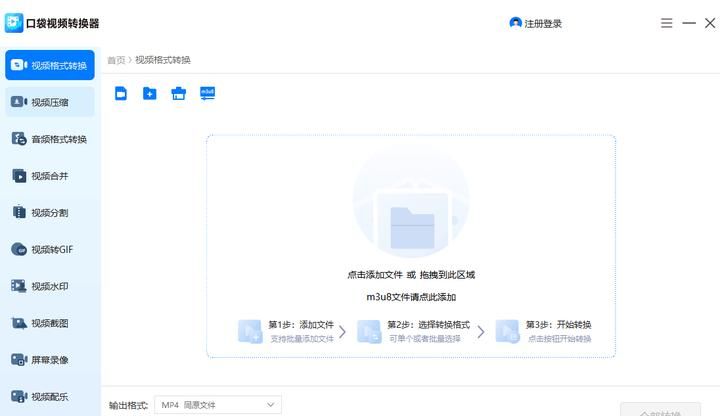720x416 pixels.
Task: Open the 视频转GIF sidebar item
Action: tap(50, 249)
